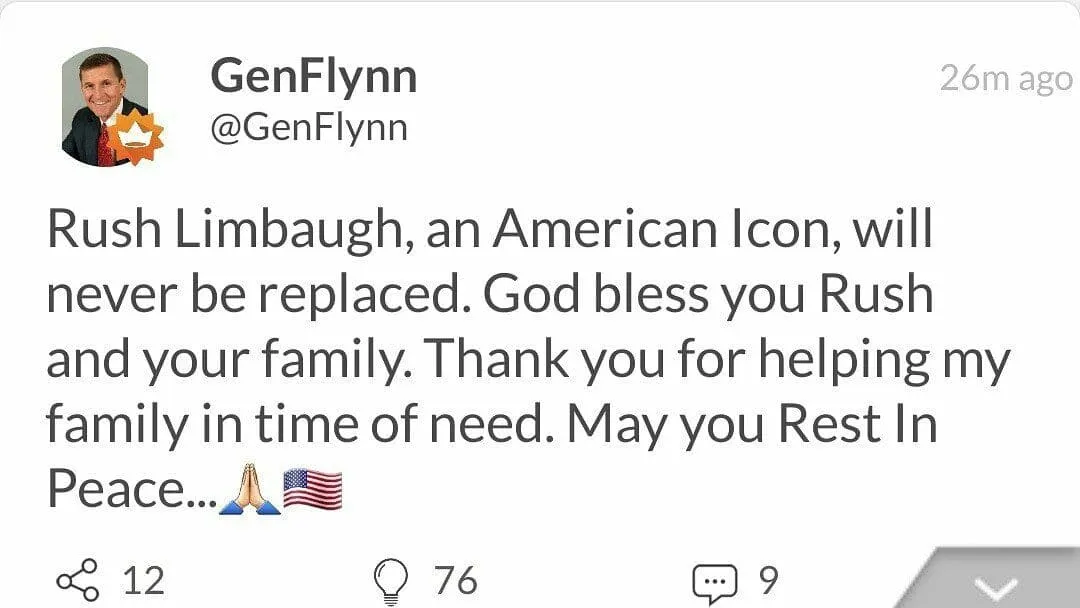
Task: Open GenFlynn's profile picture
Action: pyautogui.click(x=105, y=107)
